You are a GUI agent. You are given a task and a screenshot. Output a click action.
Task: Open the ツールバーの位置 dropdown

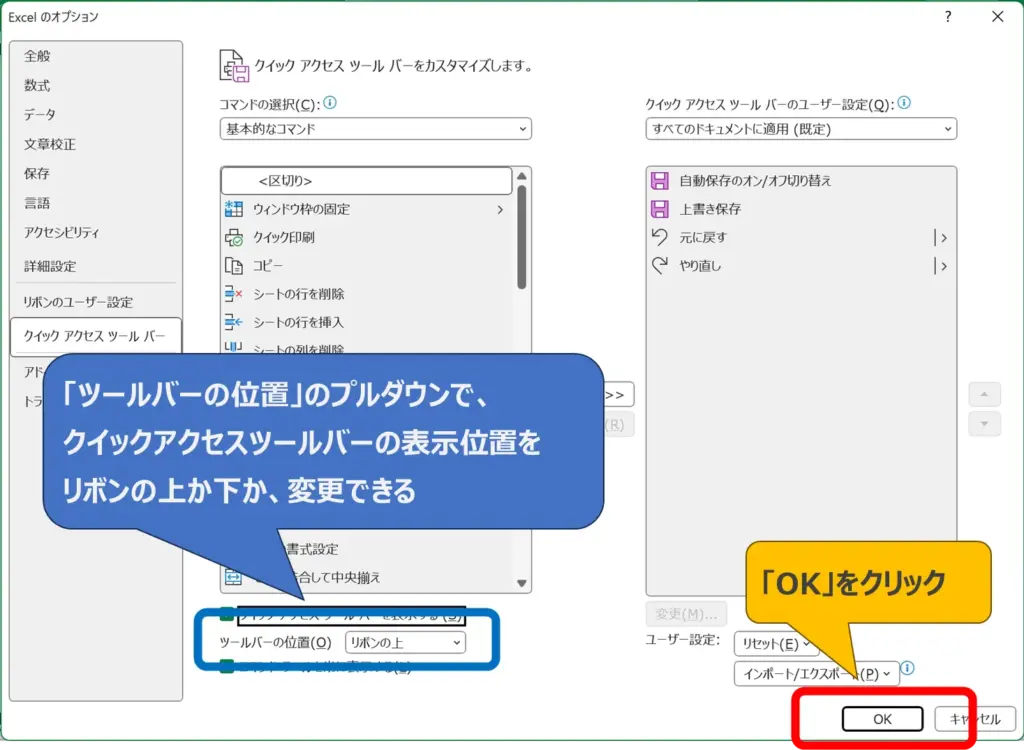pyautogui.click(x=405, y=643)
